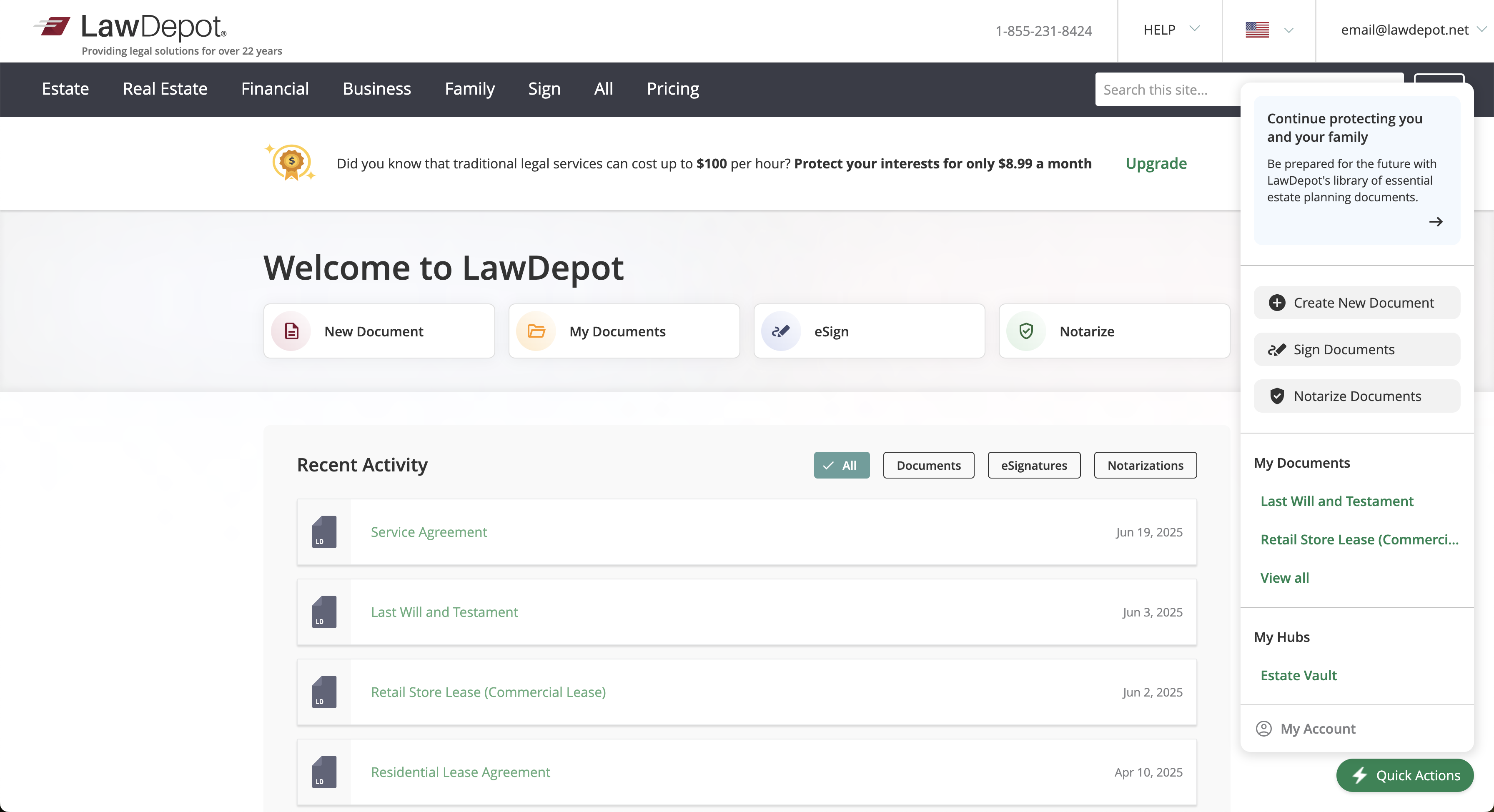Click the orange My Documents folder icon

click(536, 331)
